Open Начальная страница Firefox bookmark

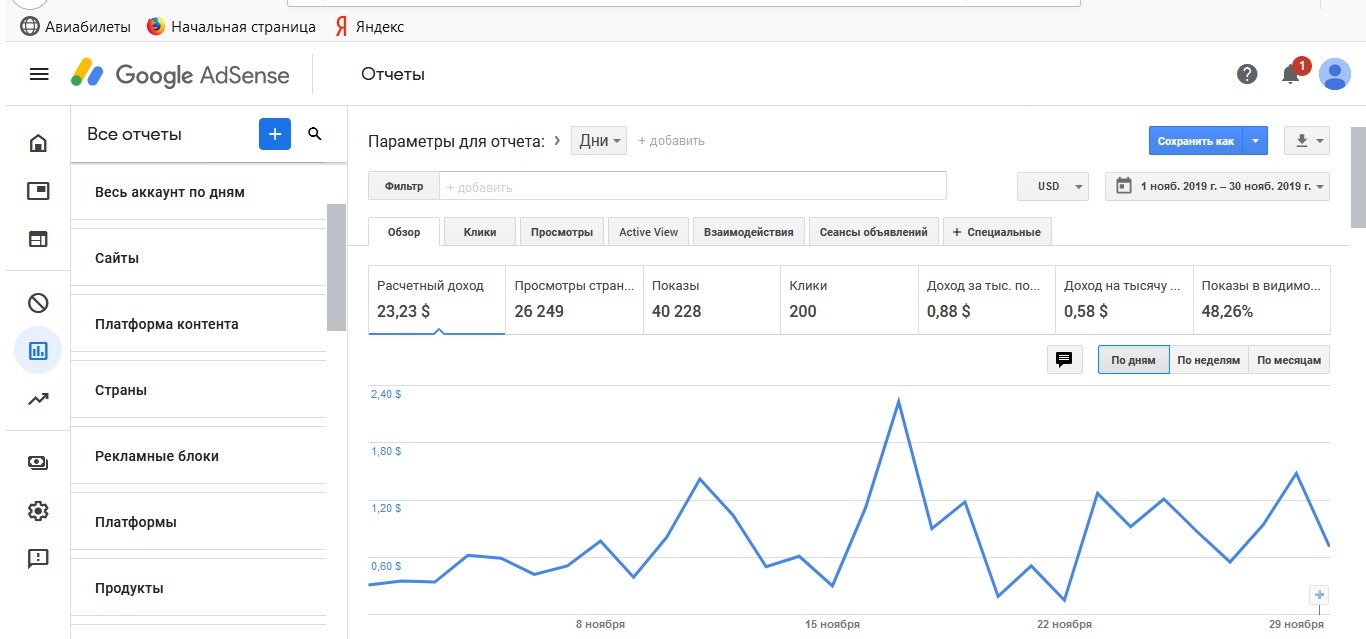[231, 27]
